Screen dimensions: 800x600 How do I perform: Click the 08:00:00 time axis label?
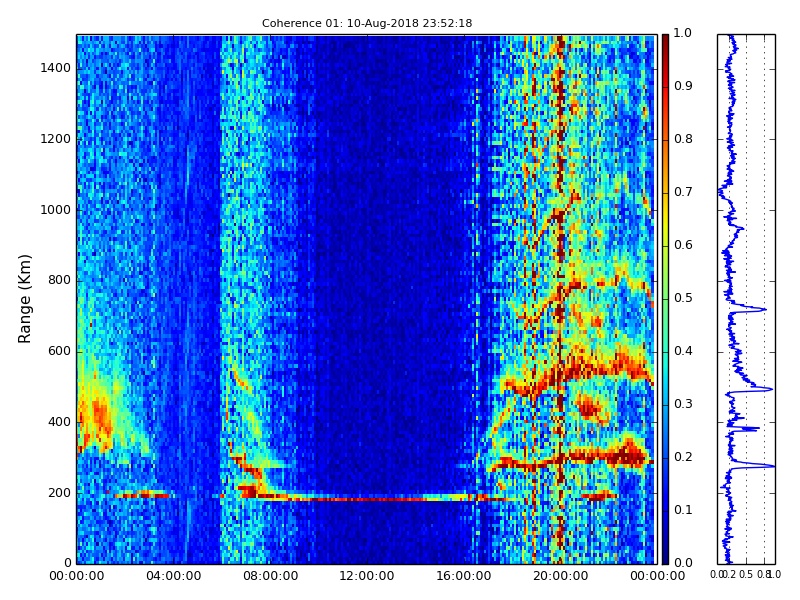[x=270, y=576]
